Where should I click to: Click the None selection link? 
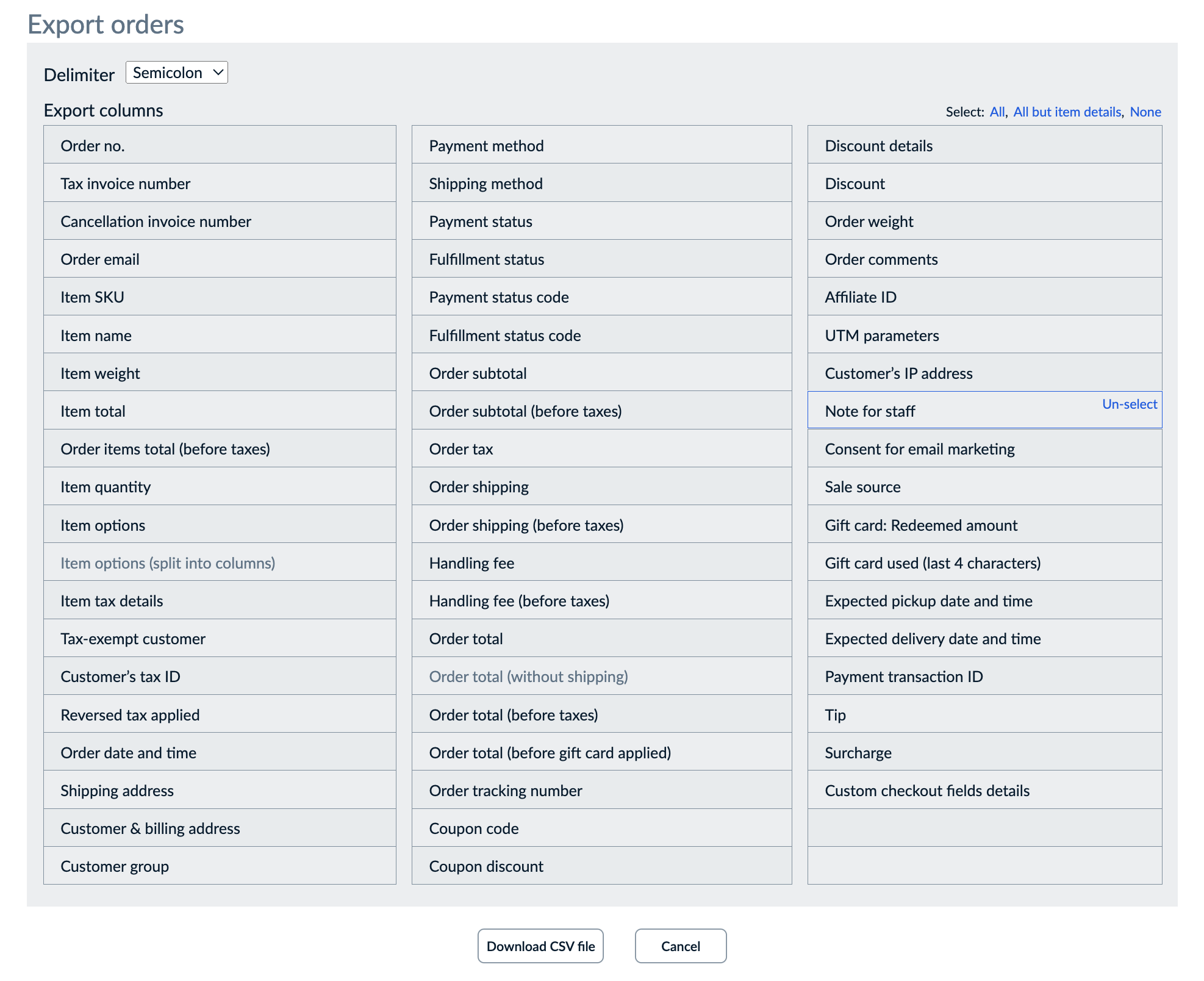(x=1145, y=112)
